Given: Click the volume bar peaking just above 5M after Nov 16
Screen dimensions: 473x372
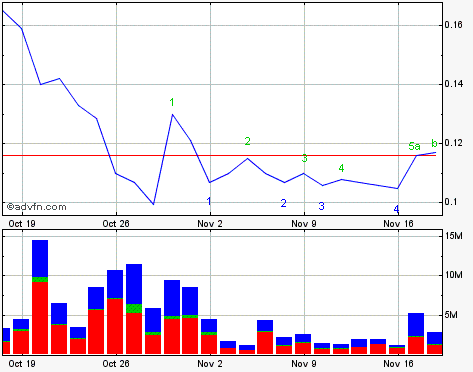Looking at the screenshot, I should 416,333.
